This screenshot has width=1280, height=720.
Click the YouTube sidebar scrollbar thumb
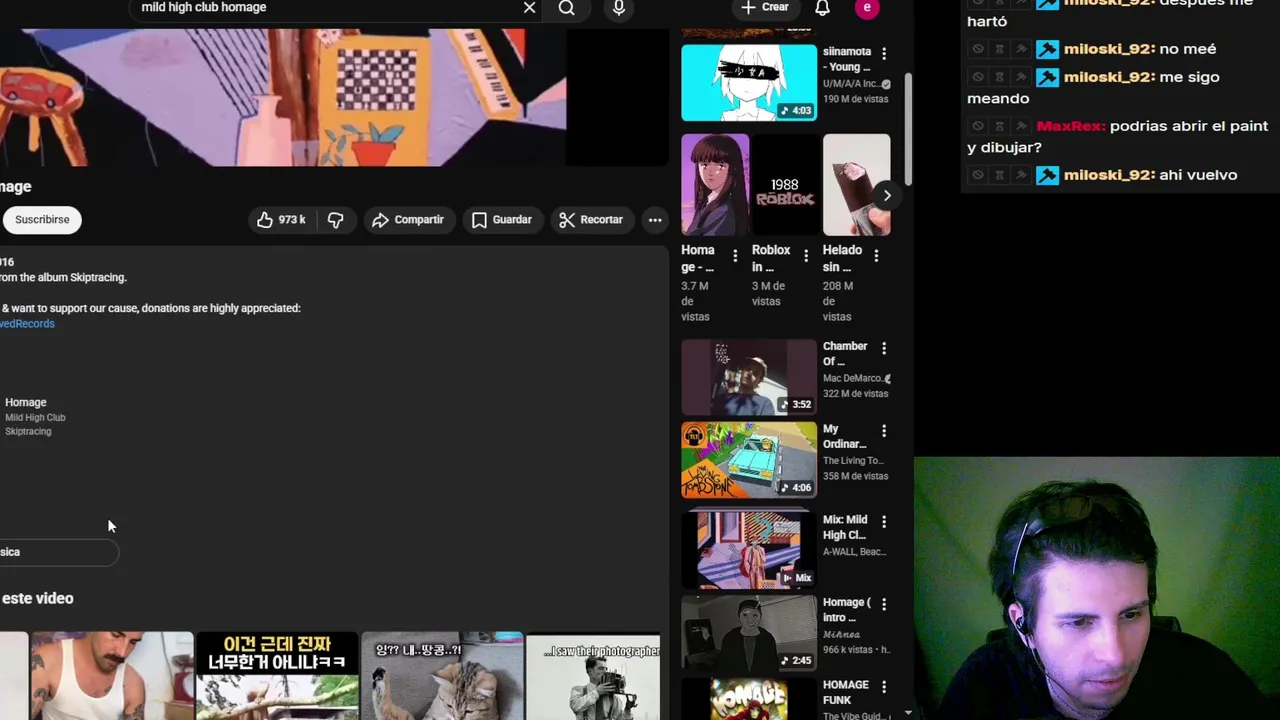(908, 129)
